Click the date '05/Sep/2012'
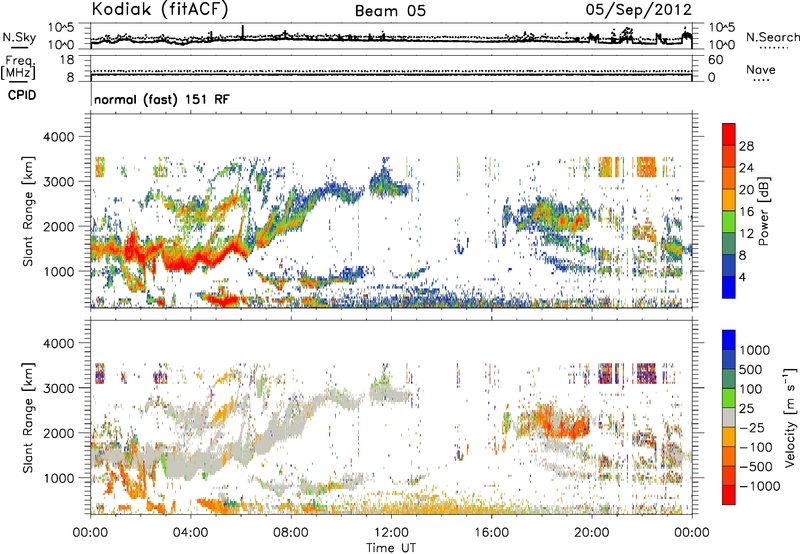The height and width of the screenshot is (554, 800). pos(639,10)
